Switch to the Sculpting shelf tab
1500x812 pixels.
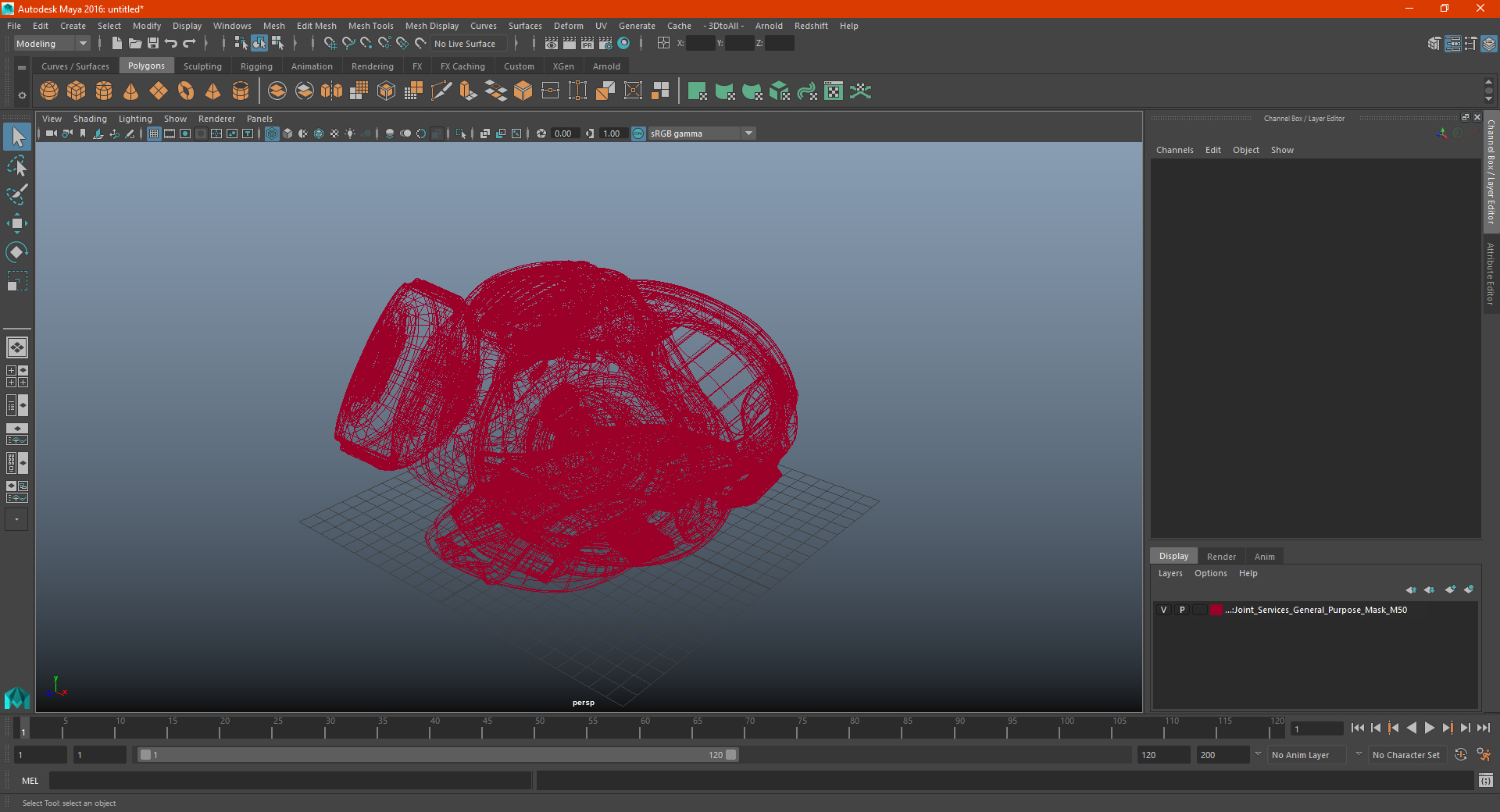pos(202,66)
